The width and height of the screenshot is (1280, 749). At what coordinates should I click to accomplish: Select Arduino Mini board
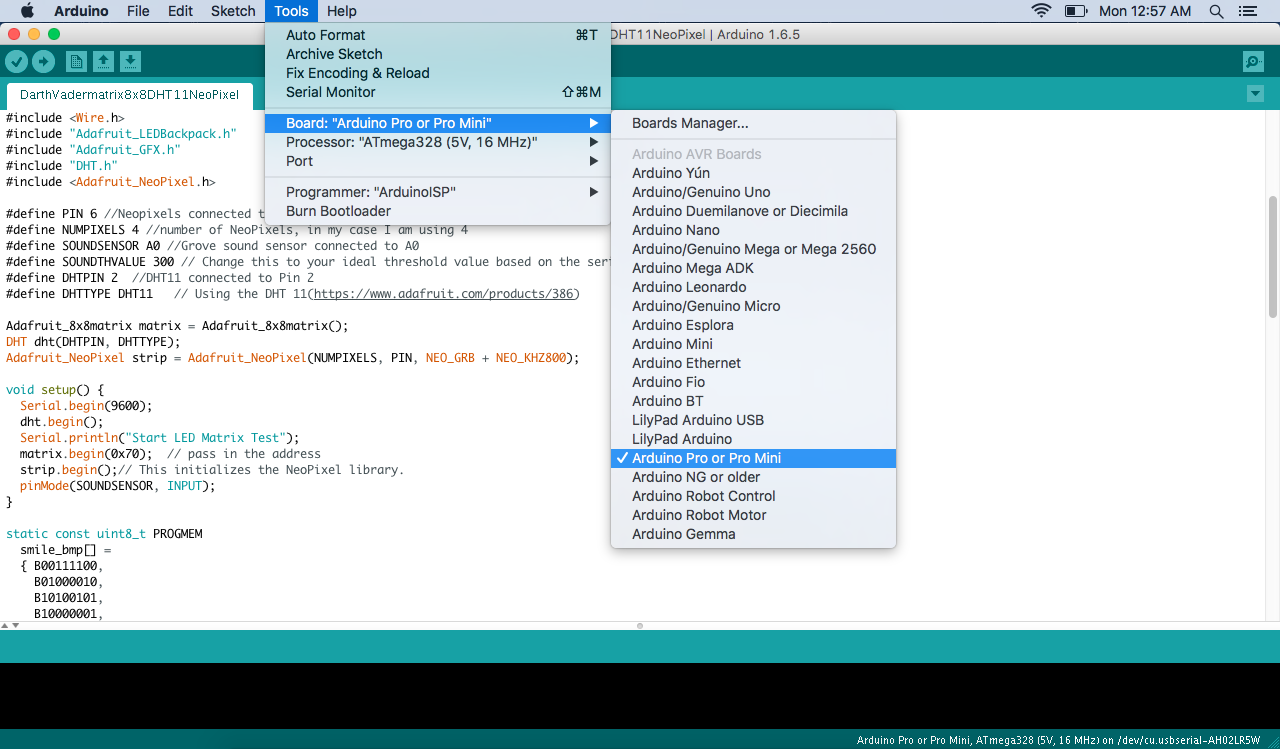pyautogui.click(x=753, y=344)
